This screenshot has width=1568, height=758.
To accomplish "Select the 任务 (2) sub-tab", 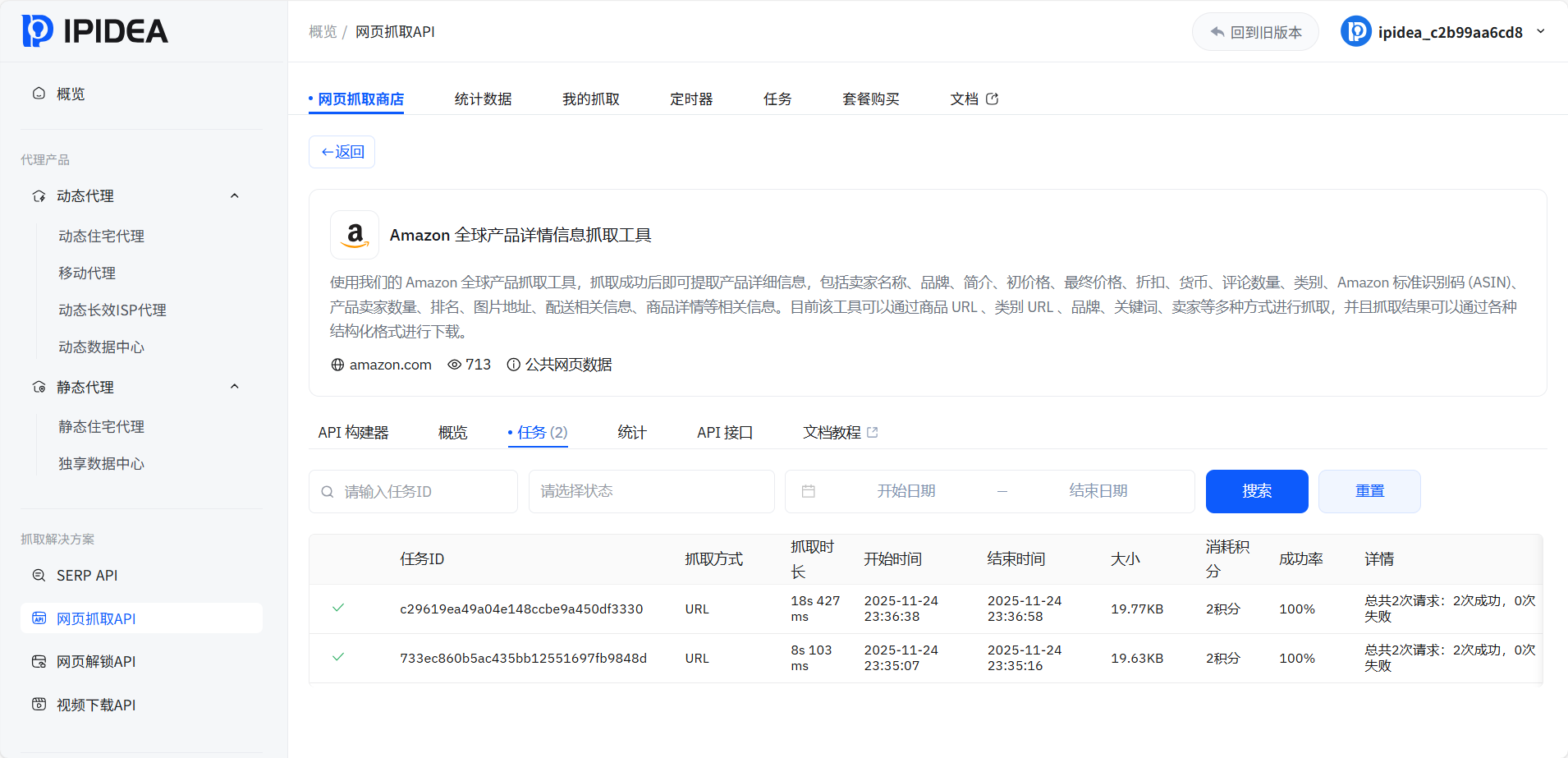I will click(x=538, y=433).
